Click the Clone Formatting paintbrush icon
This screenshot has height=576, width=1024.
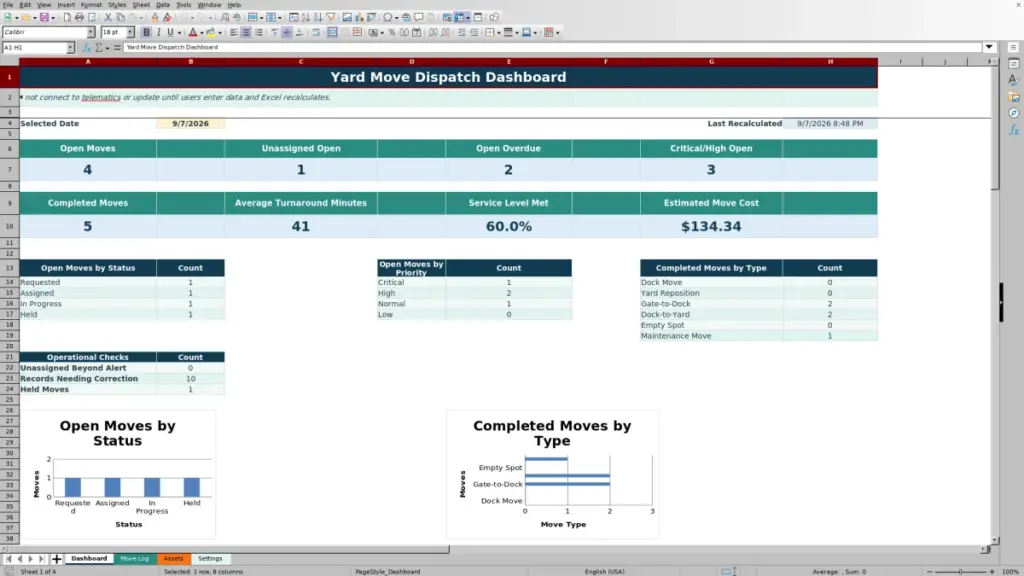click(155, 17)
